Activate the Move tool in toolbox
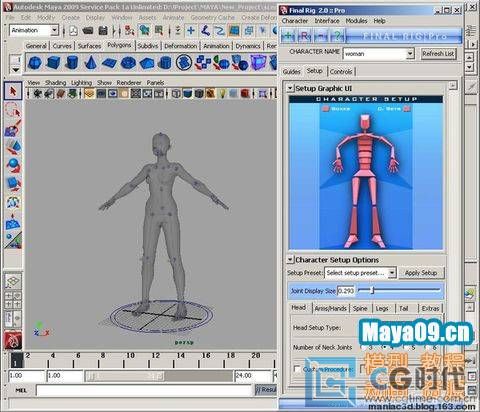Viewport: 480px width, 412px height. [13, 146]
